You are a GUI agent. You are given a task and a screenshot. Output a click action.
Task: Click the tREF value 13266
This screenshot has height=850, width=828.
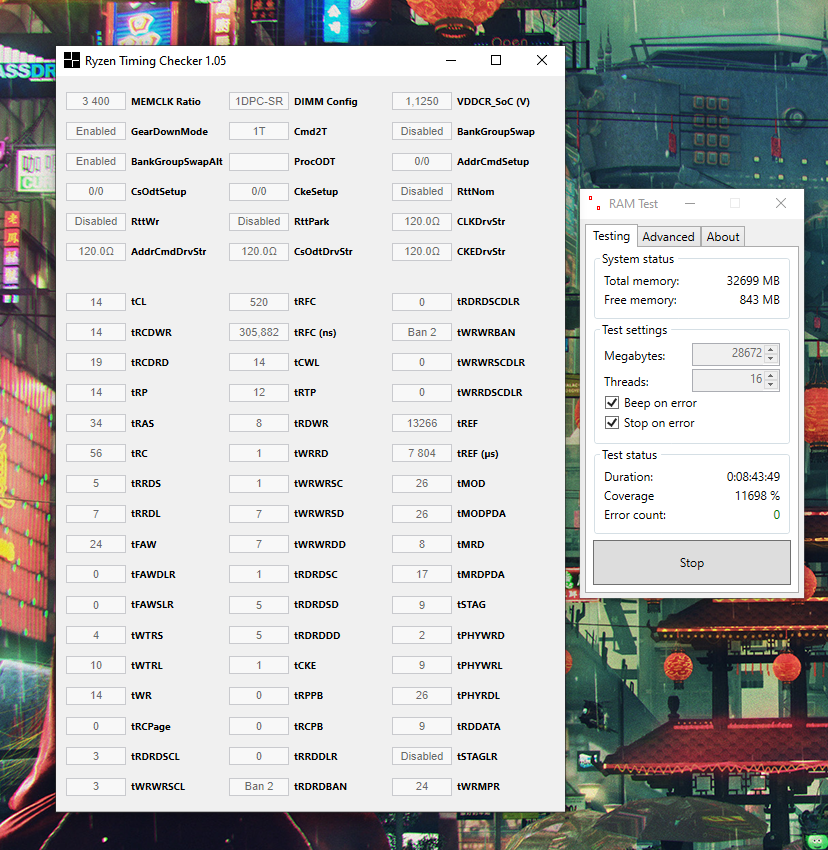[422, 423]
